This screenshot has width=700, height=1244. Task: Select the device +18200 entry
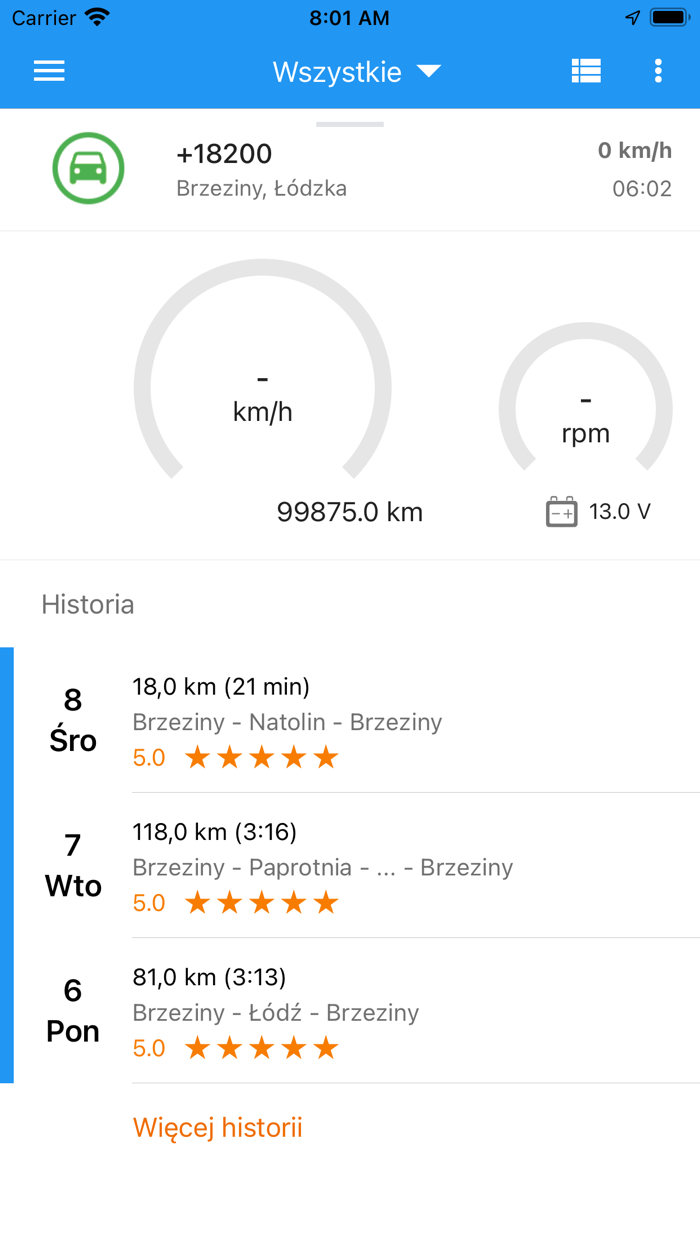222,153
